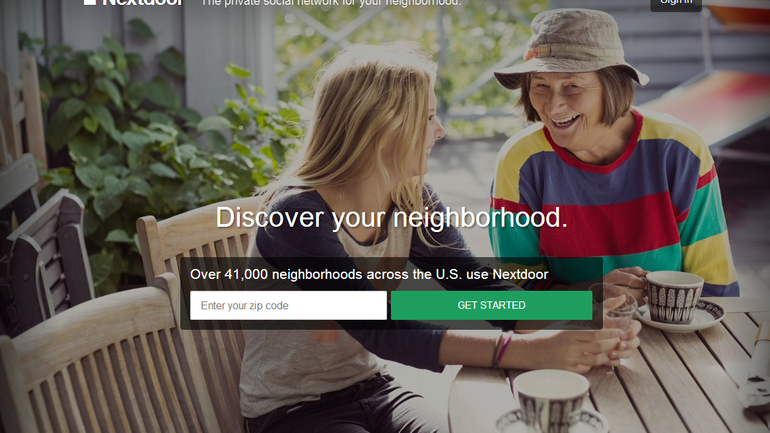Viewport: 770px width, 433px height.
Task: Click the Nextdoor house logo icon
Action: point(89,2)
